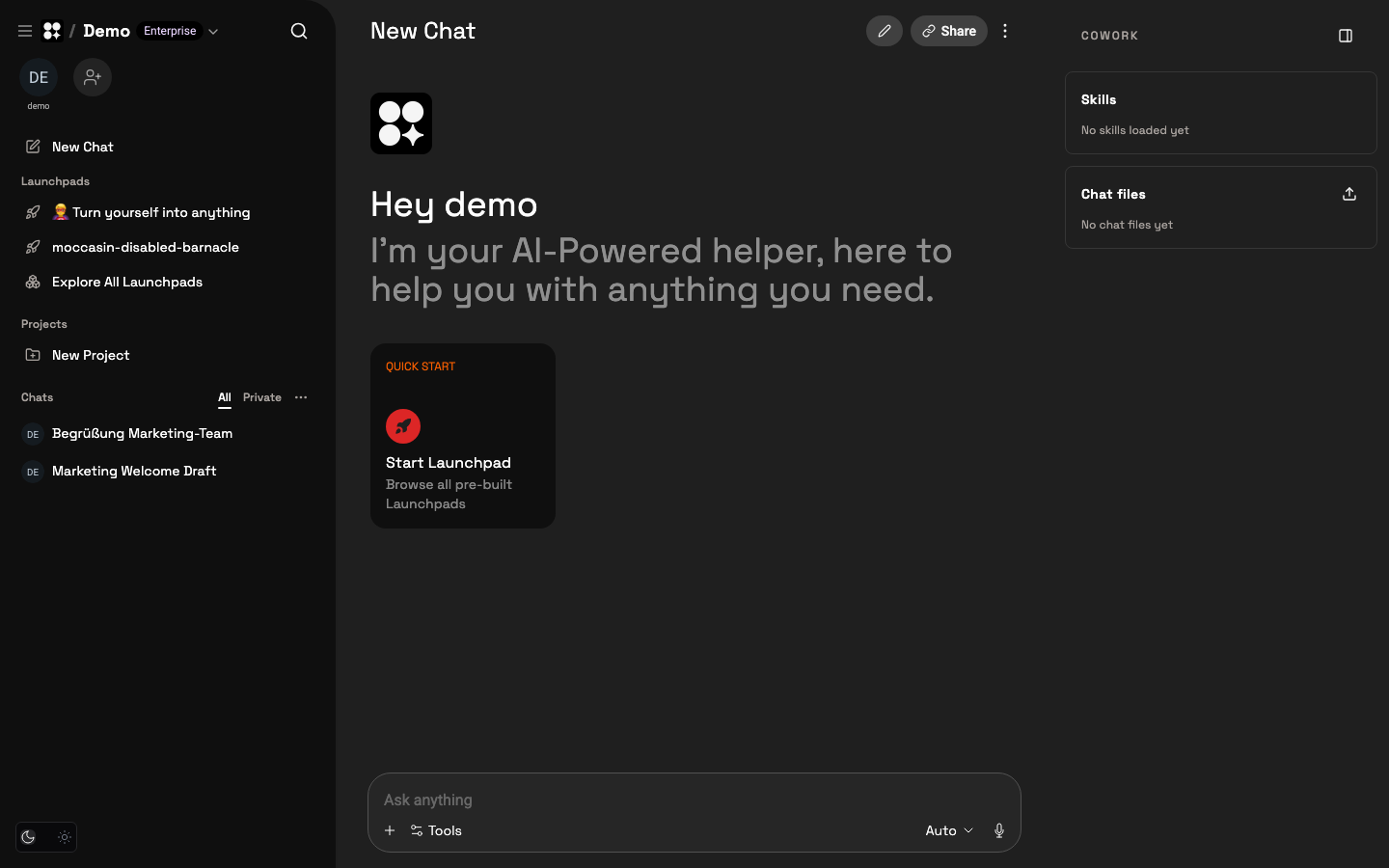Image resolution: width=1389 pixels, height=868 pixels.
Task: Focus the Ask anything input field
Action: tap(694, 800)
